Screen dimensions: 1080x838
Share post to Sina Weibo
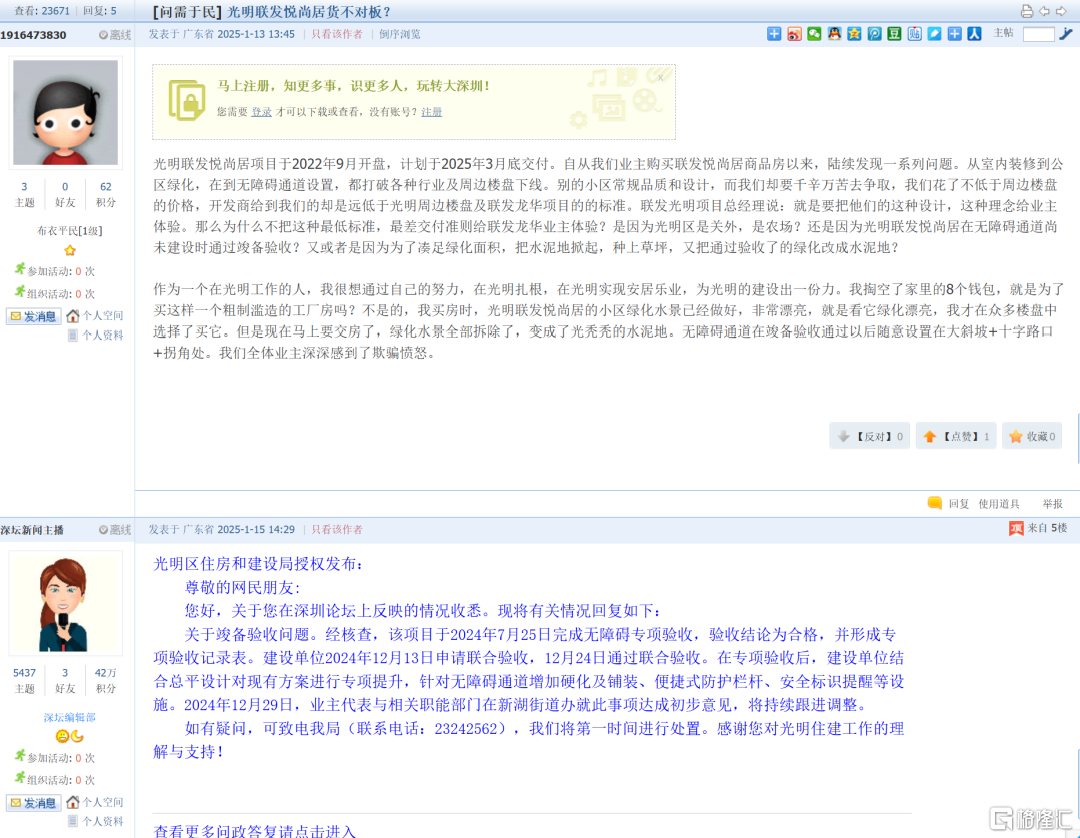[x=794, y=34]
